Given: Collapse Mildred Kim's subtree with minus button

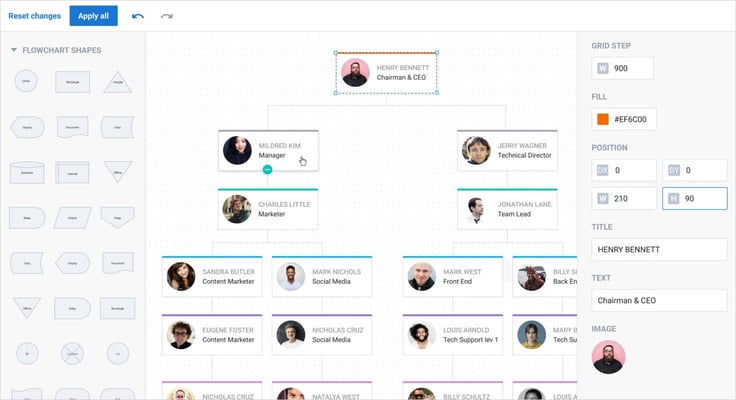Looking at the screenshot, I should click(267, 171).
